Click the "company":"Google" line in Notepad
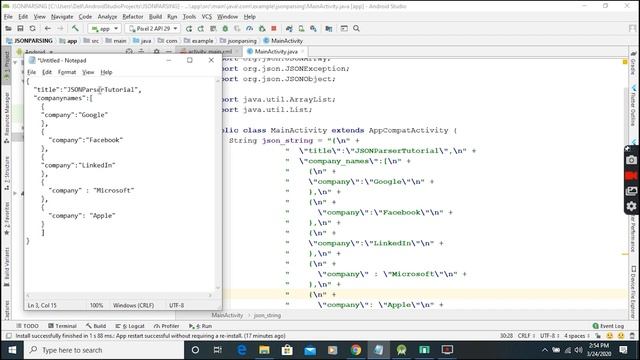640x360 pixels. click(75, 115)
